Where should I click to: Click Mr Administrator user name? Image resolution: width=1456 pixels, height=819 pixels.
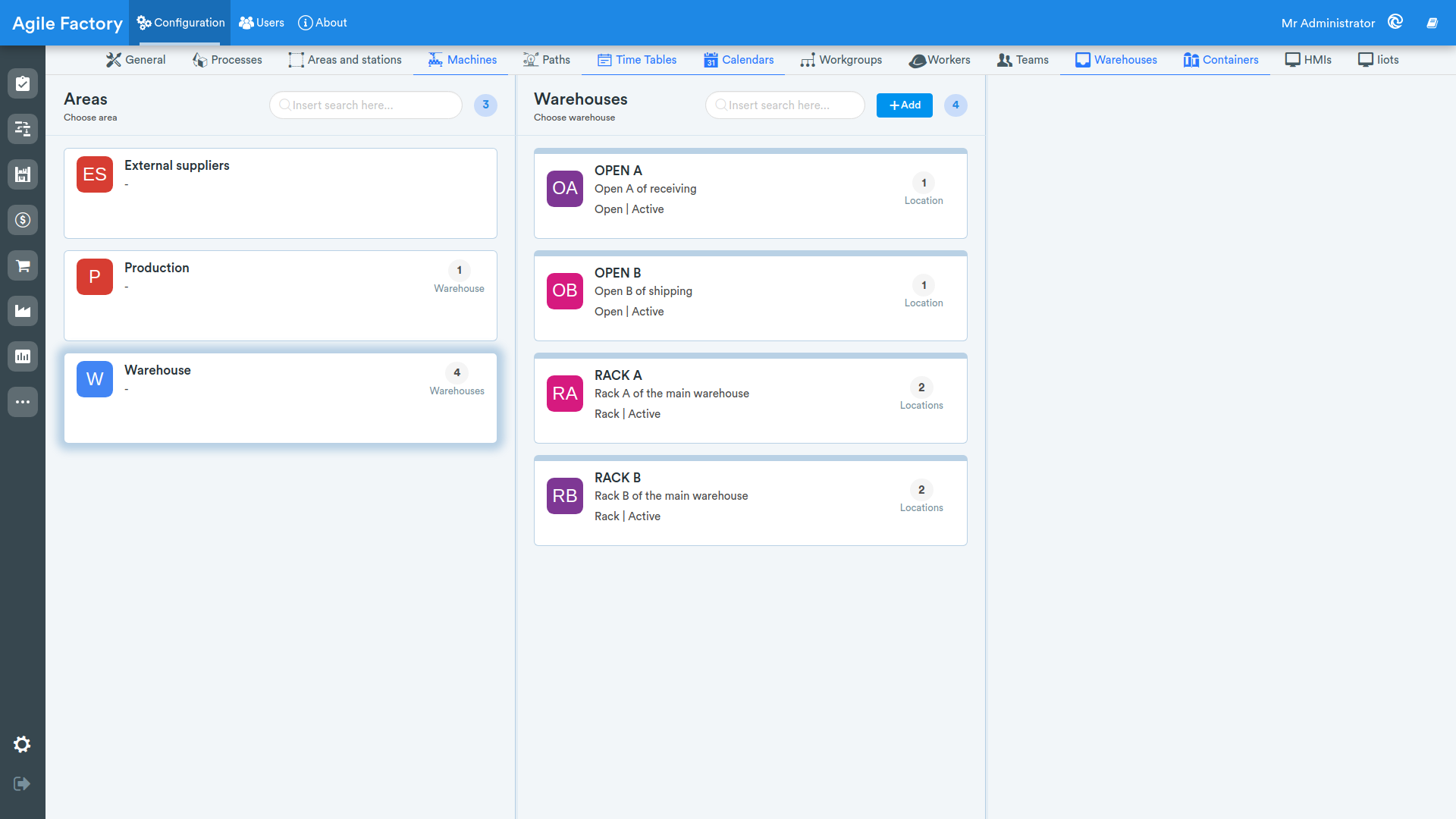(1328, 24)
